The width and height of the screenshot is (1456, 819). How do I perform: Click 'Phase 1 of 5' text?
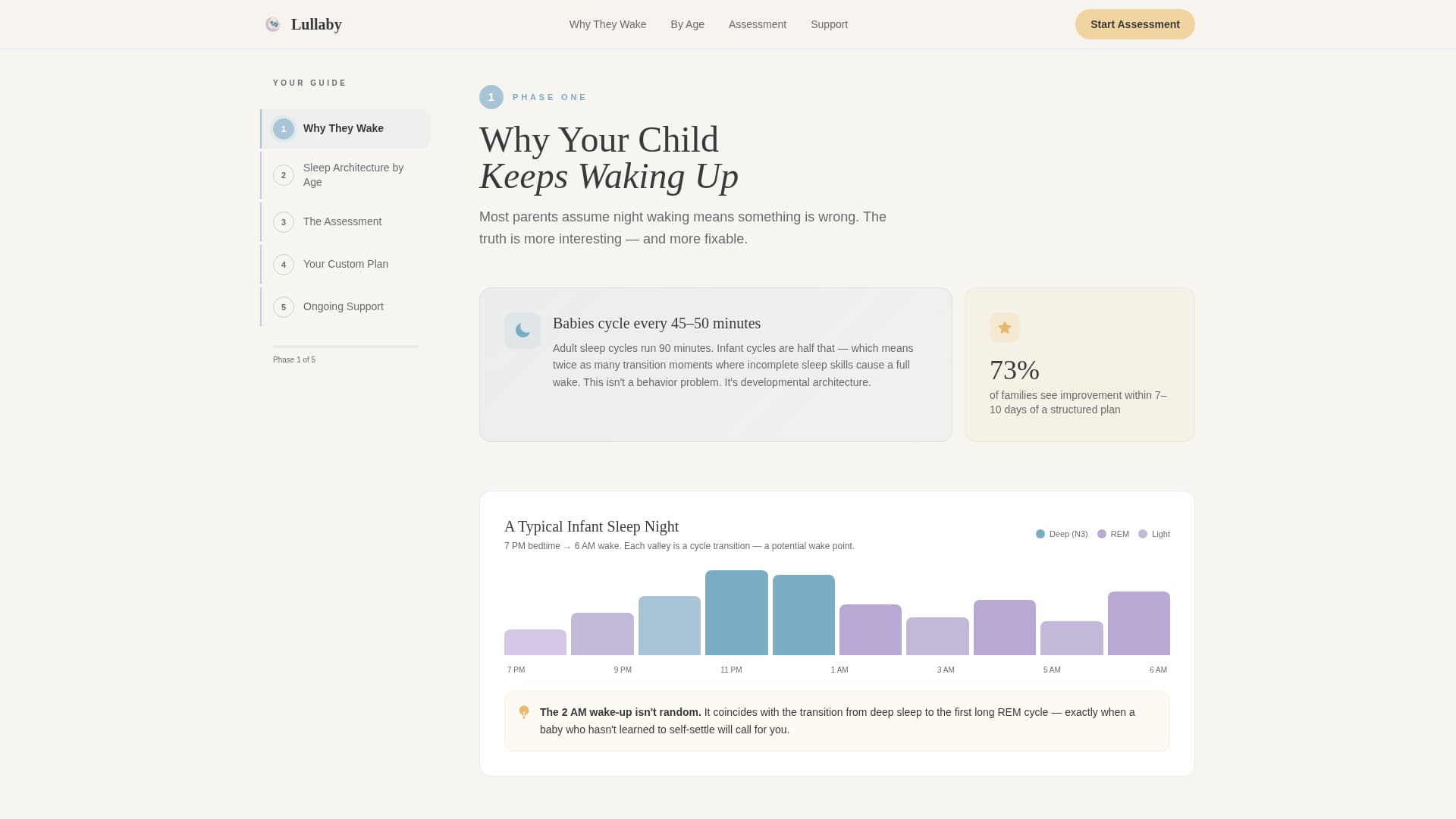point(294,360)
